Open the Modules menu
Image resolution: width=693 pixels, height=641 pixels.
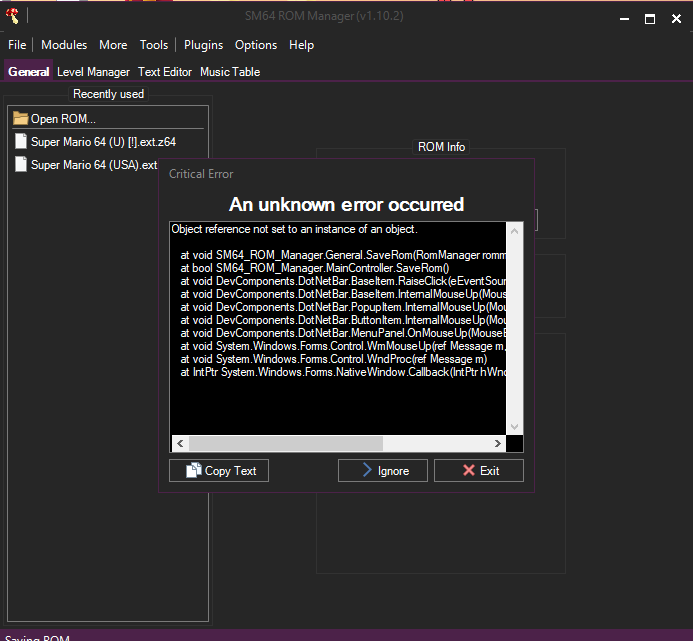pos(64,45)
